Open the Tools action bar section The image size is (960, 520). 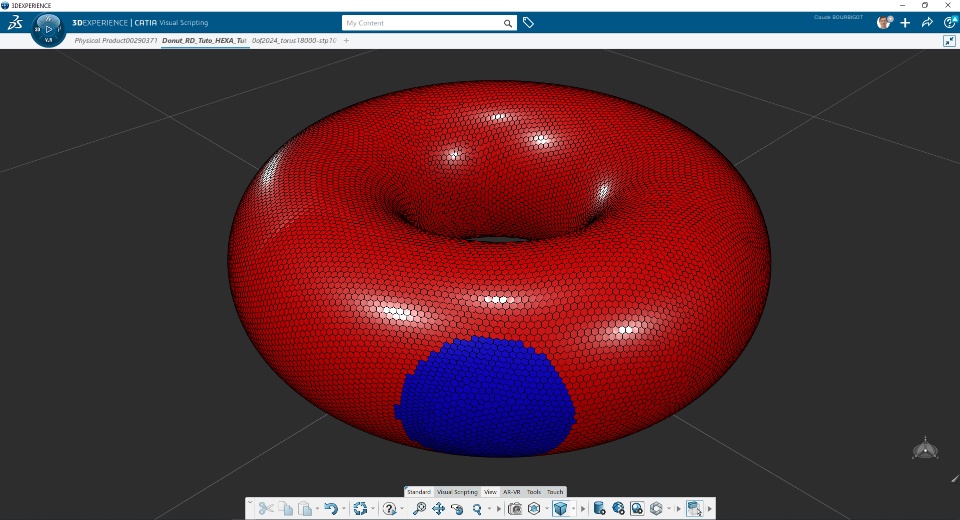coord(534,492)
